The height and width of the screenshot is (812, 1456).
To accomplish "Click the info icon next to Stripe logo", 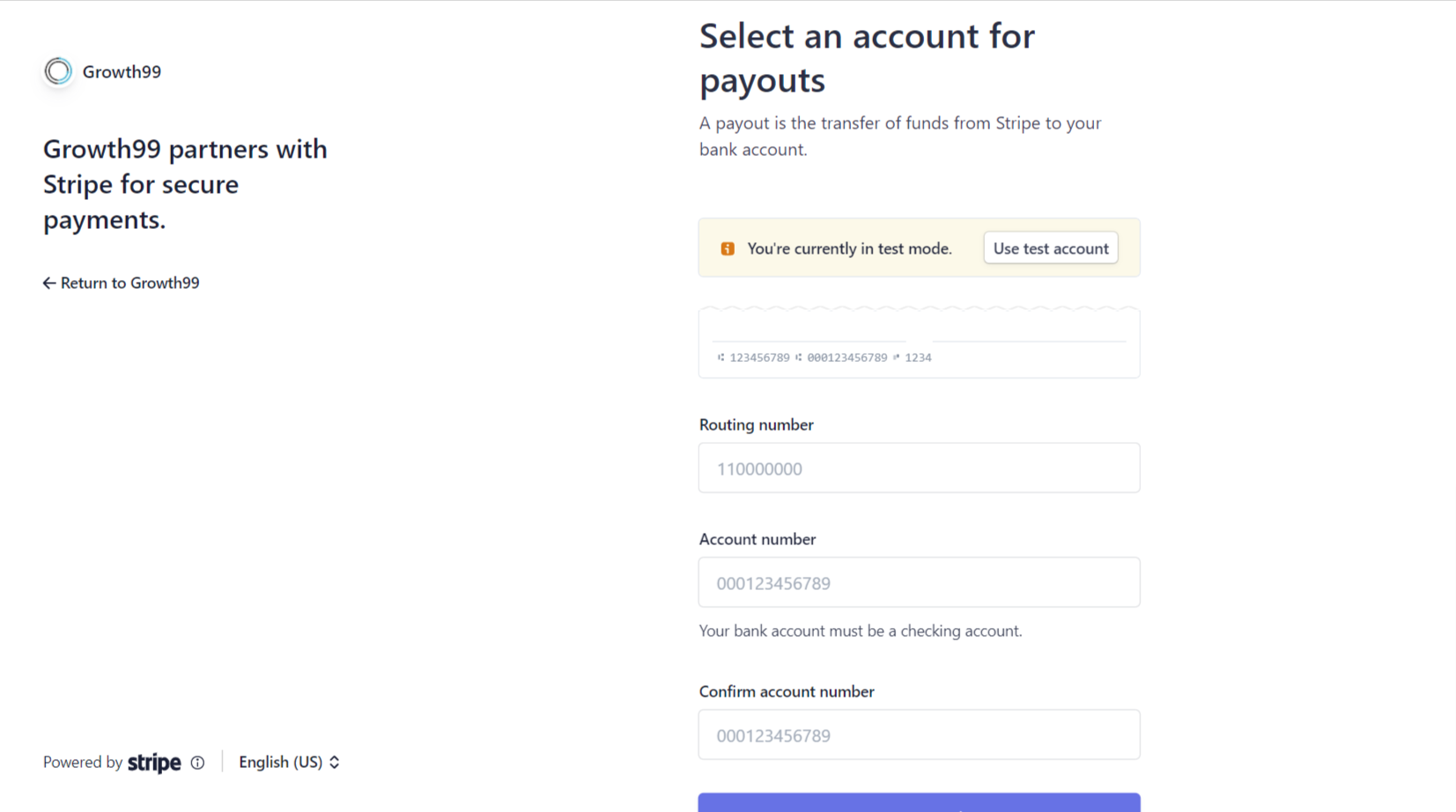I will click(x=197, y=763).
